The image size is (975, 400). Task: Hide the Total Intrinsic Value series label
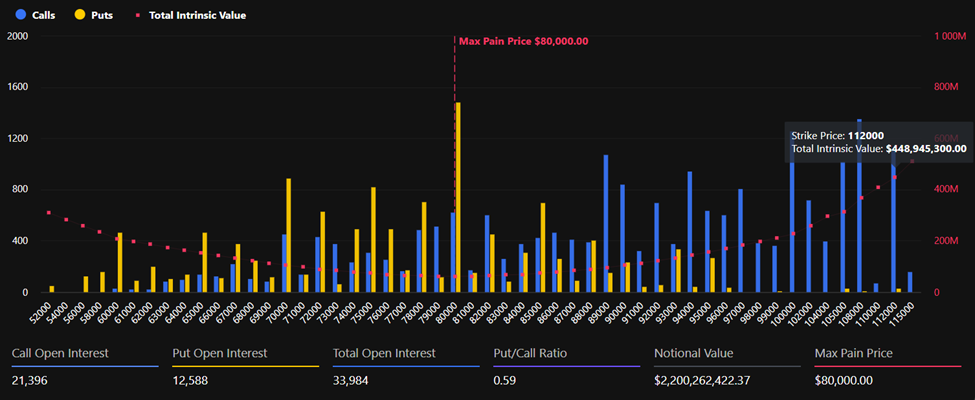(196, 15)
